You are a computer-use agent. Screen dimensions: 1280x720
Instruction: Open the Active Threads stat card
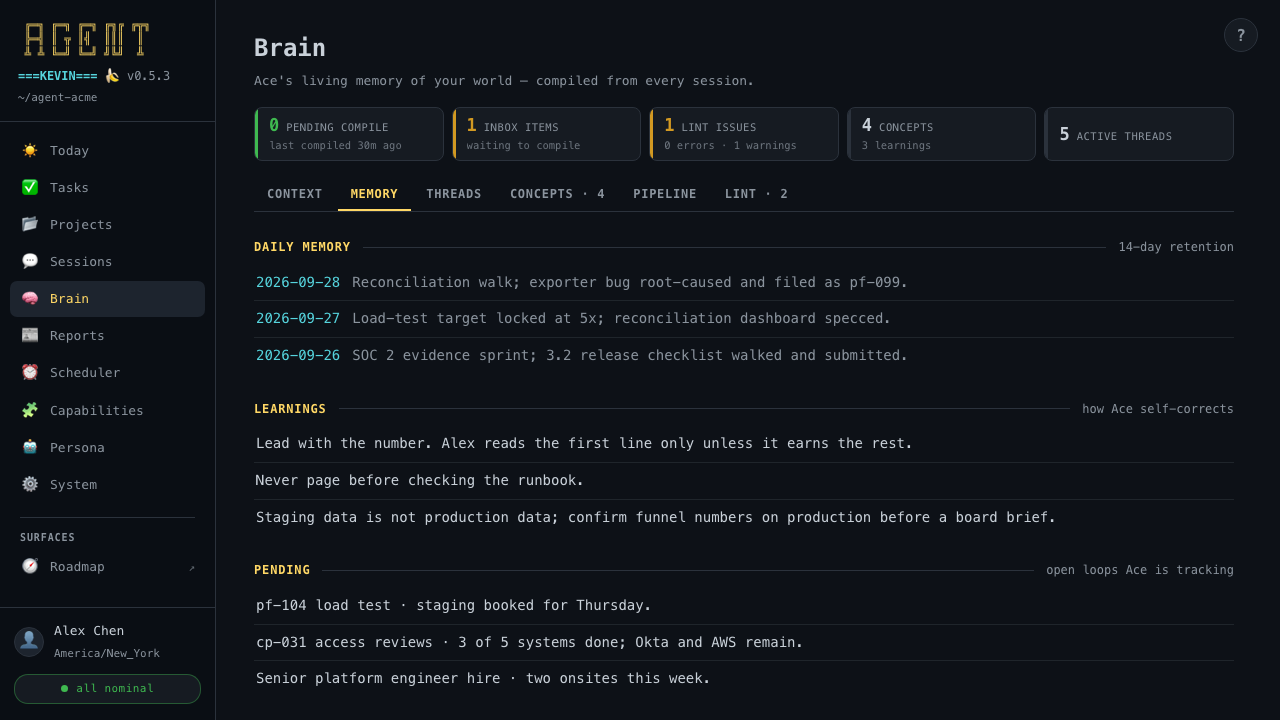[x=1139, y=134]
